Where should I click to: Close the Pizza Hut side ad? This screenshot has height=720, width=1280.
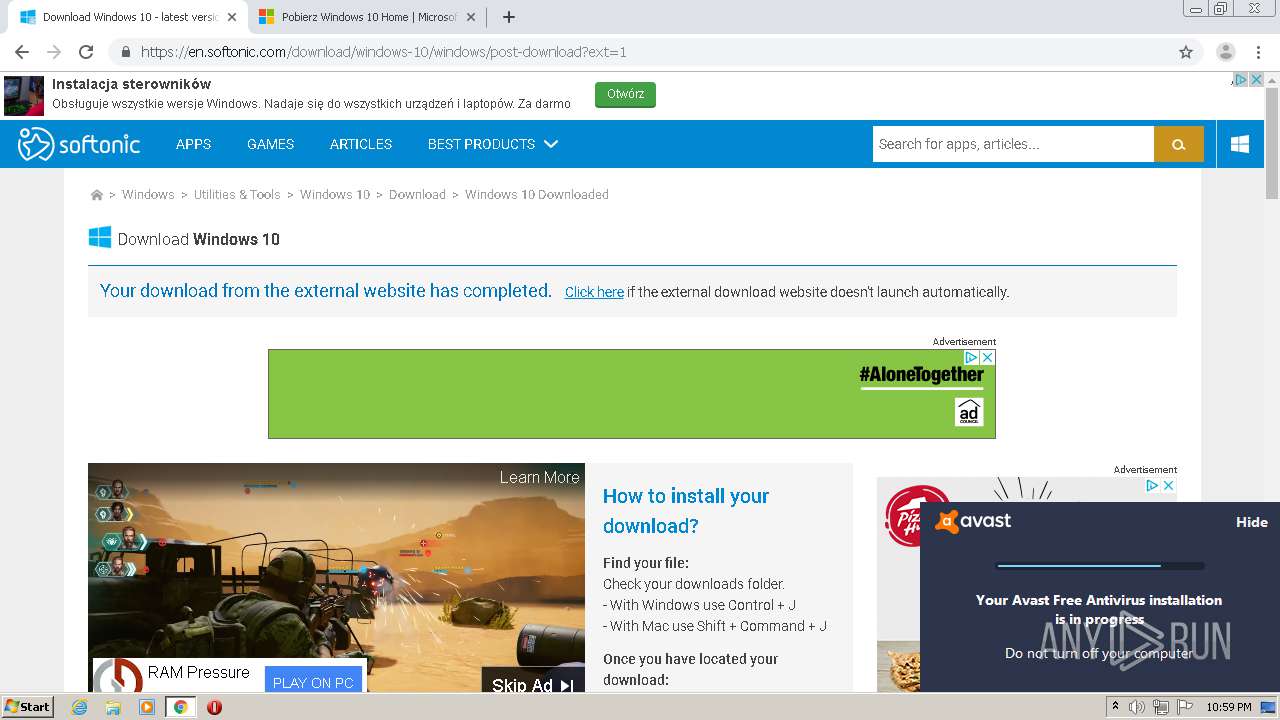(1168, 485)
